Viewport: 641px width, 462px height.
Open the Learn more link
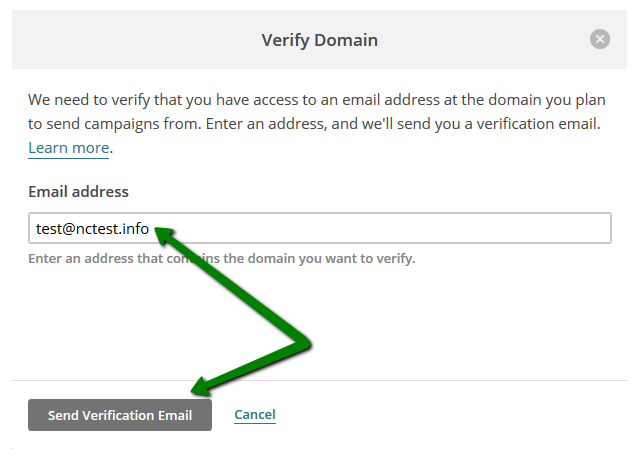(x=69, y=148)
